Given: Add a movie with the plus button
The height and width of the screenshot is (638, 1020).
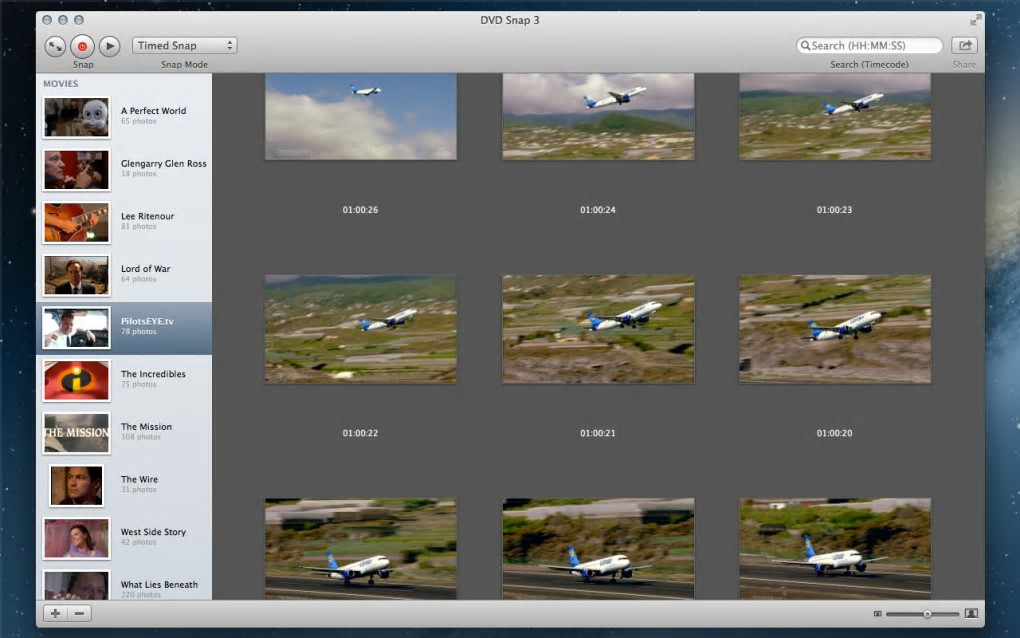Looking at the screenshot, I should point(55,613).
